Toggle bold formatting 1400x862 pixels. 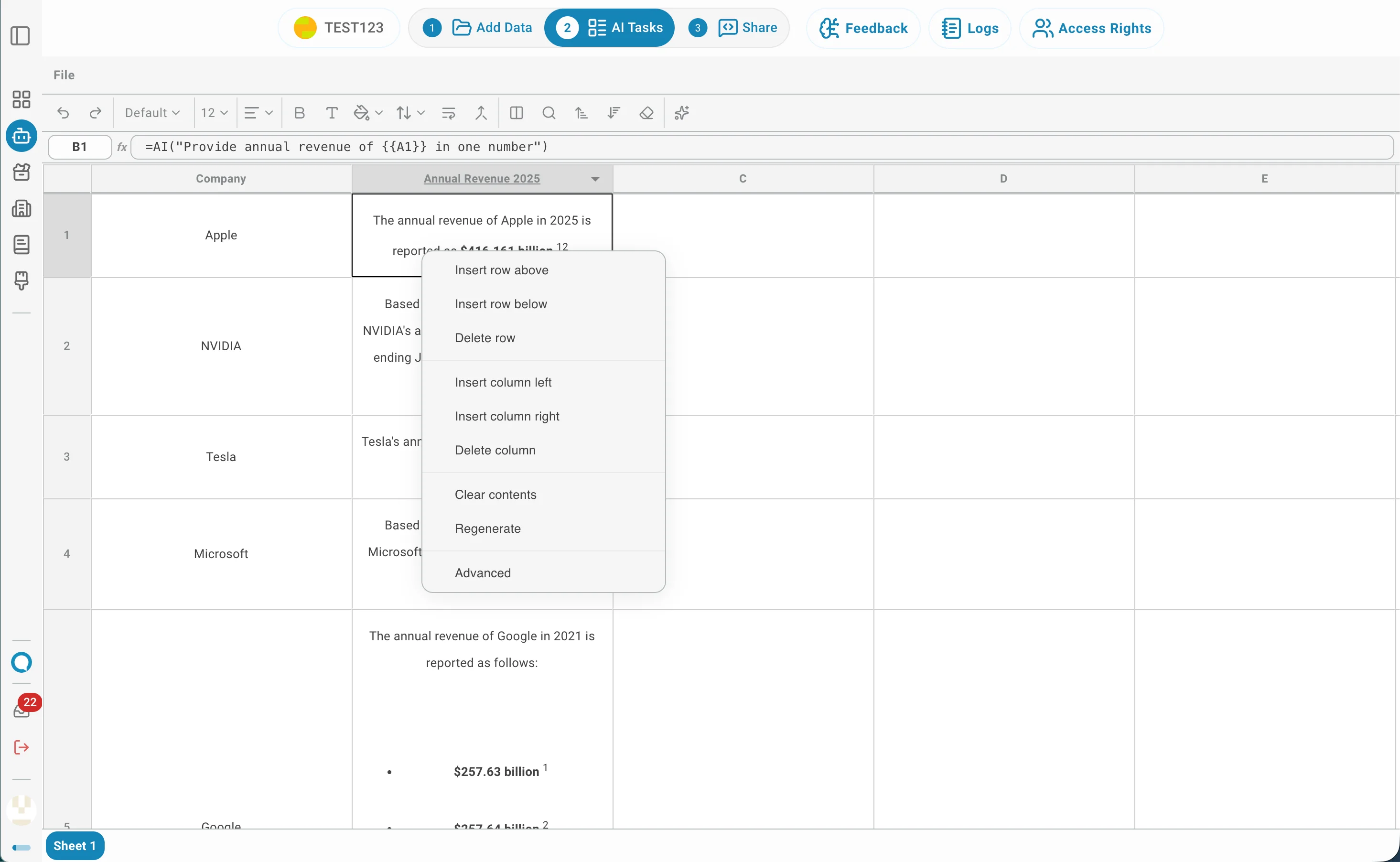pyautogui.click(x=299, y=113)
